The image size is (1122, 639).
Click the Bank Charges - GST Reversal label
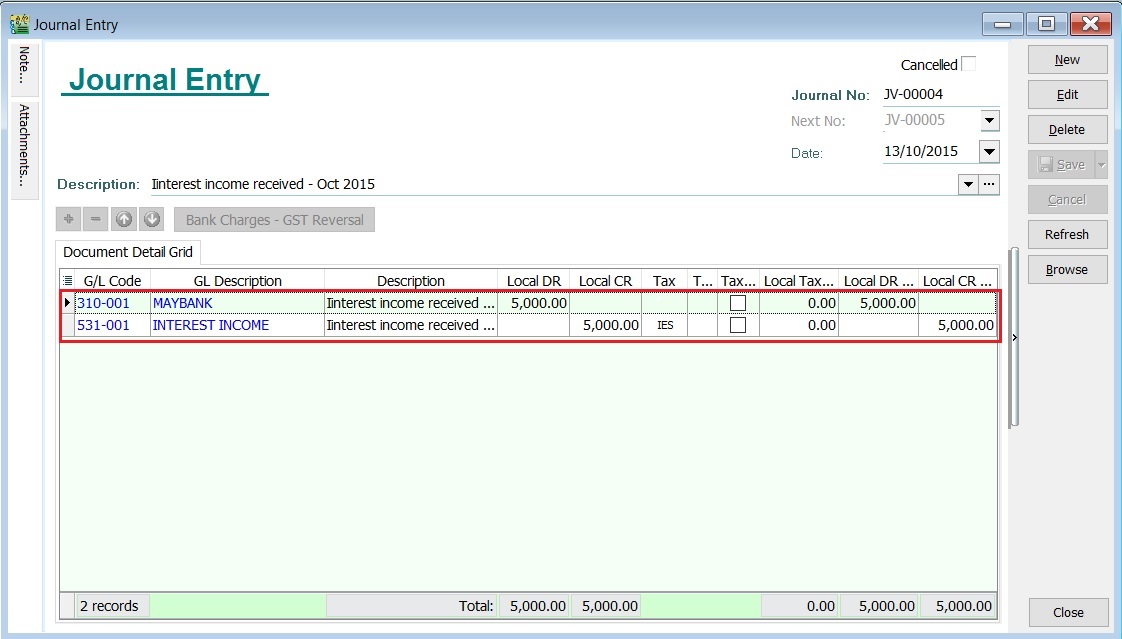274,218
